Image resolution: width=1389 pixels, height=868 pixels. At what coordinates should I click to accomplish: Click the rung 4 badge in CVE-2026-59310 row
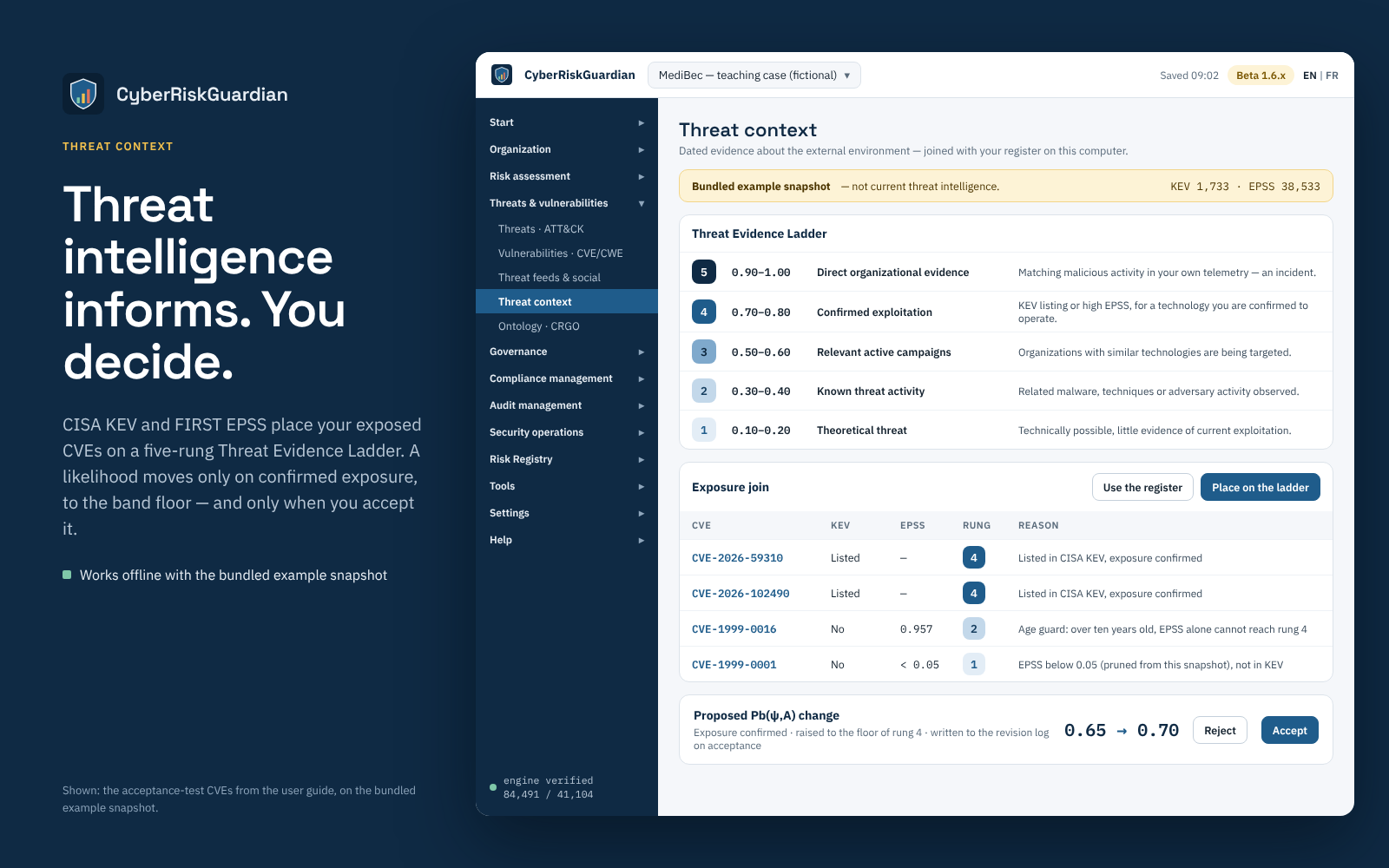[x=974, y=557]
